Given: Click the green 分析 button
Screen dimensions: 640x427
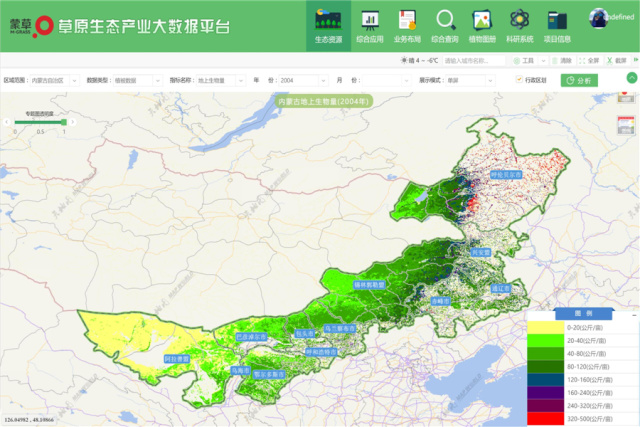Looking at the screenshot, I should tap(577, 80).
